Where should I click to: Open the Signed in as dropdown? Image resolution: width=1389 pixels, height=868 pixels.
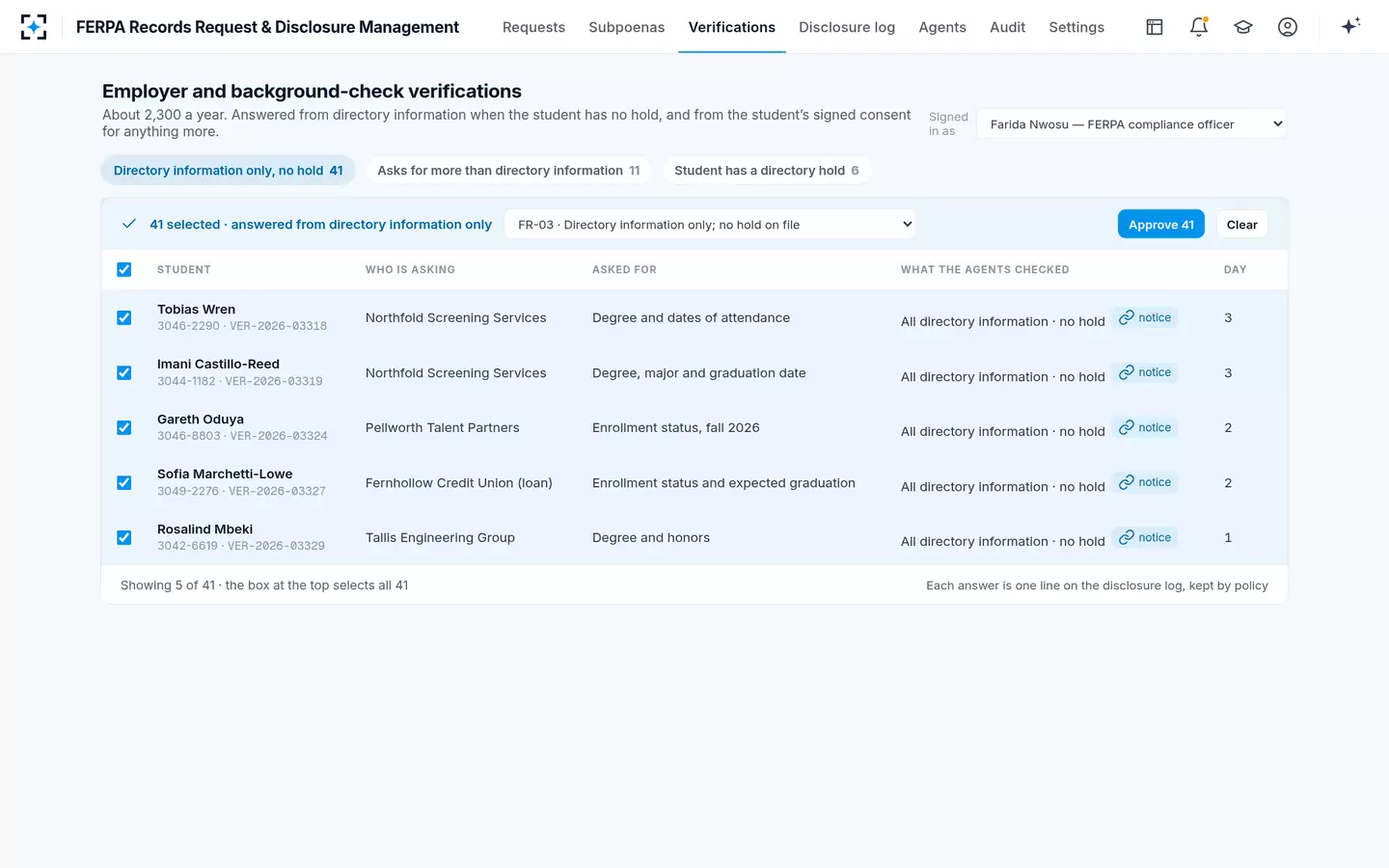tap(1131, 123)
